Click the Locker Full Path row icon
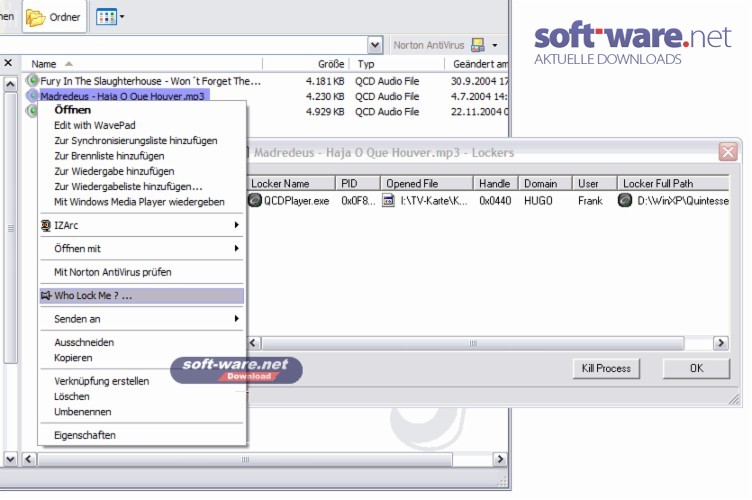752x500 pixels. click(x=625, y=200)
